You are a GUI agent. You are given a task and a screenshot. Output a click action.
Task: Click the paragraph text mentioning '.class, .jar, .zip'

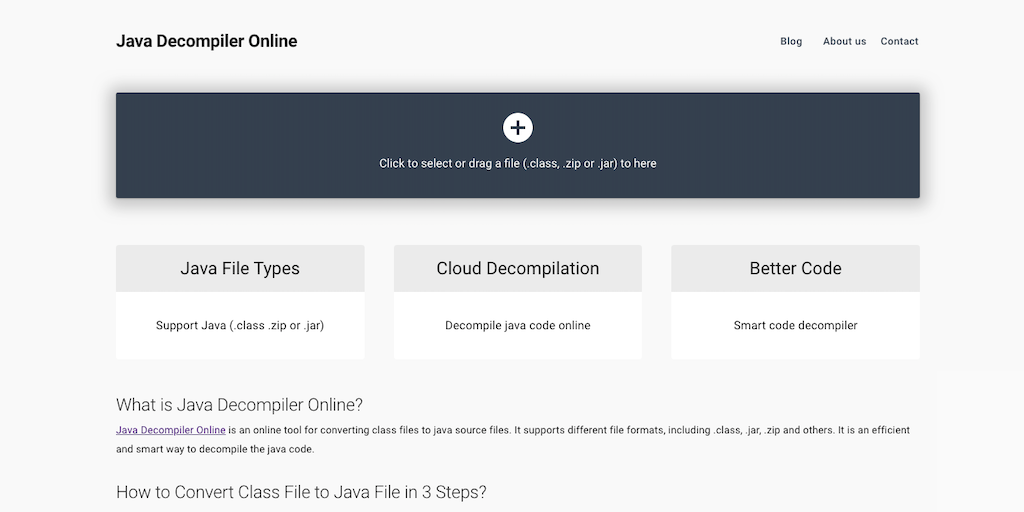point(600,430)
